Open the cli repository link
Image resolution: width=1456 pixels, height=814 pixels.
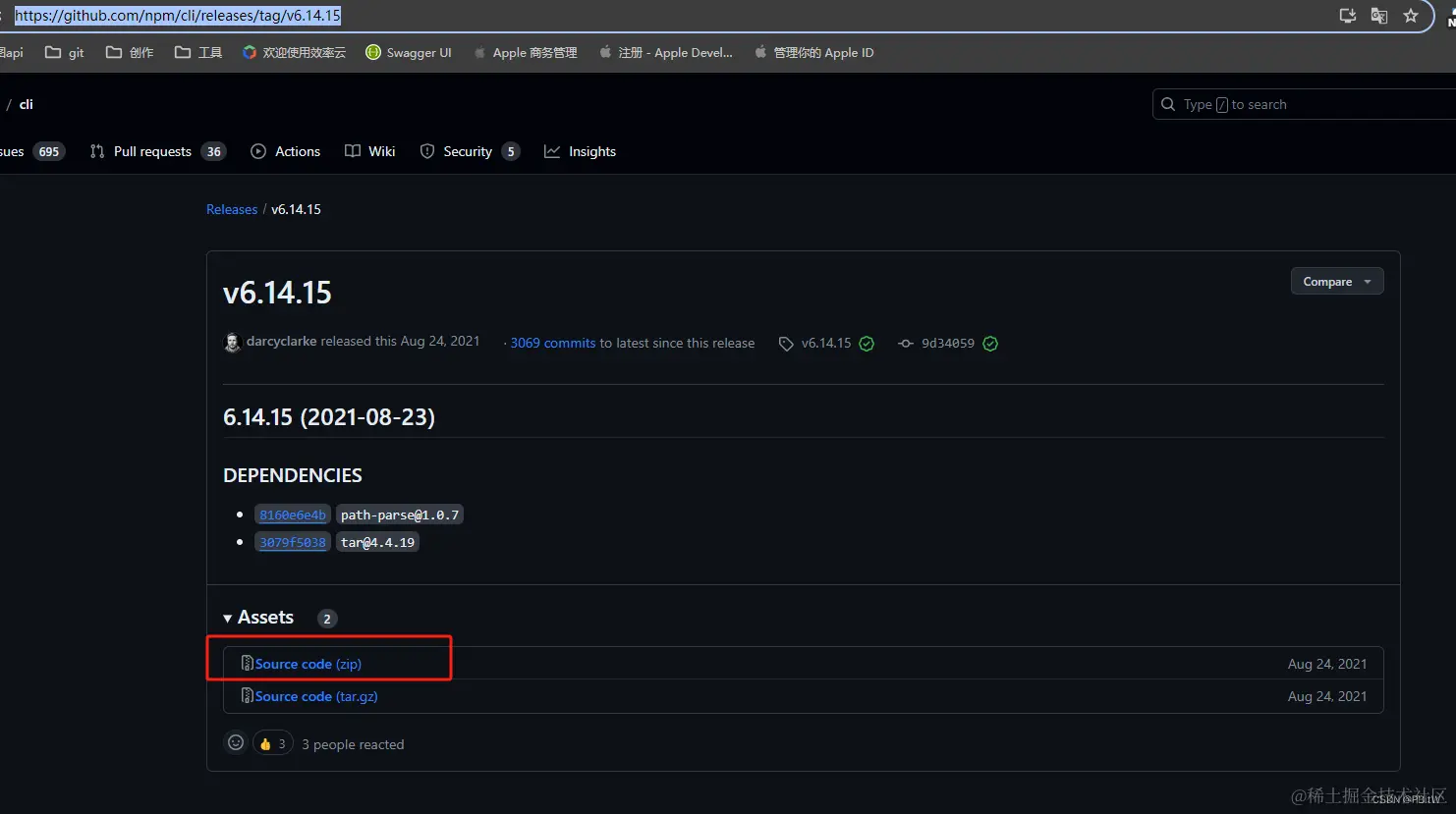27,104
